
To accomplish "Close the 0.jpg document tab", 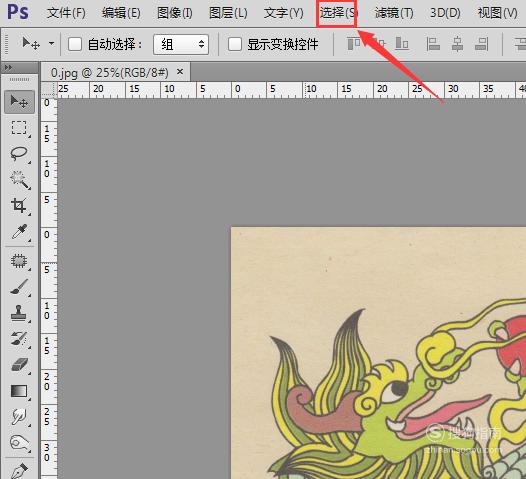I will coord(180,71).
